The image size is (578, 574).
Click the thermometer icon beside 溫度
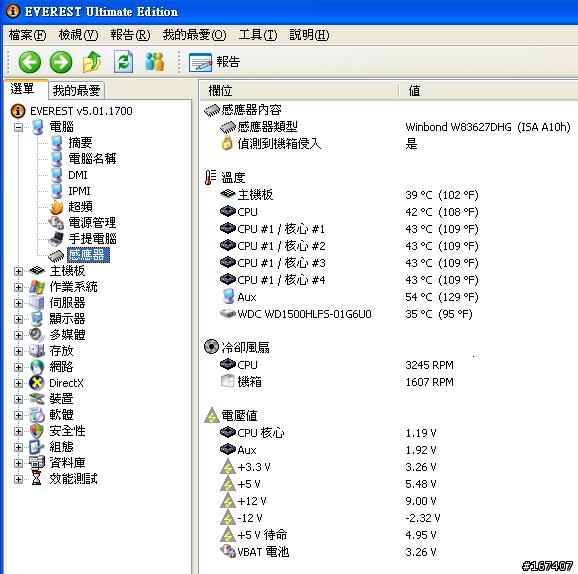point(210,177)
